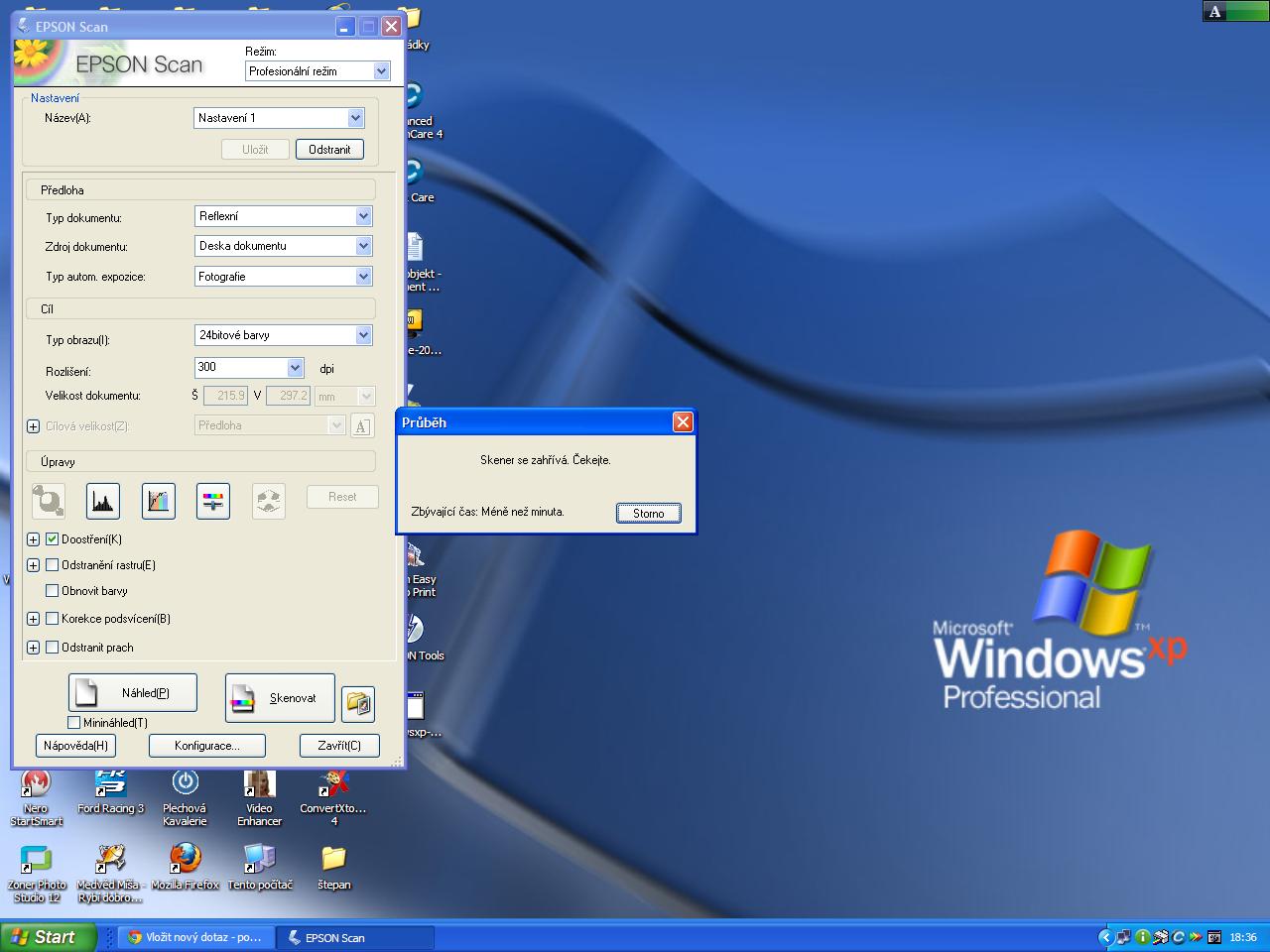Open the tone correction curve tool
The width and height of the screenshot is (1270, 952).
[x=159, y=501]
